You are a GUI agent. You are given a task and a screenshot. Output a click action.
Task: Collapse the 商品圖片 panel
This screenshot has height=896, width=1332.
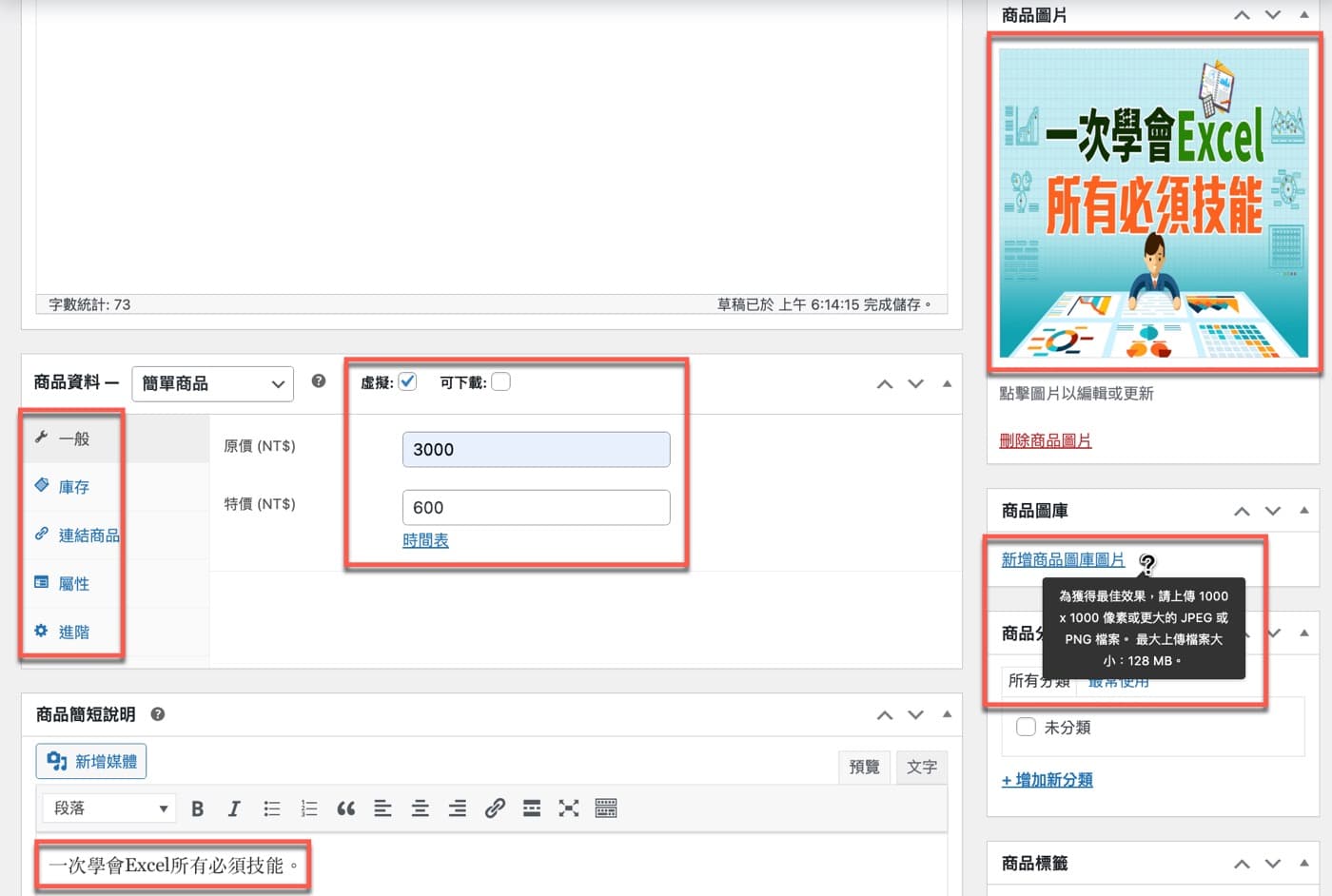1304,15
